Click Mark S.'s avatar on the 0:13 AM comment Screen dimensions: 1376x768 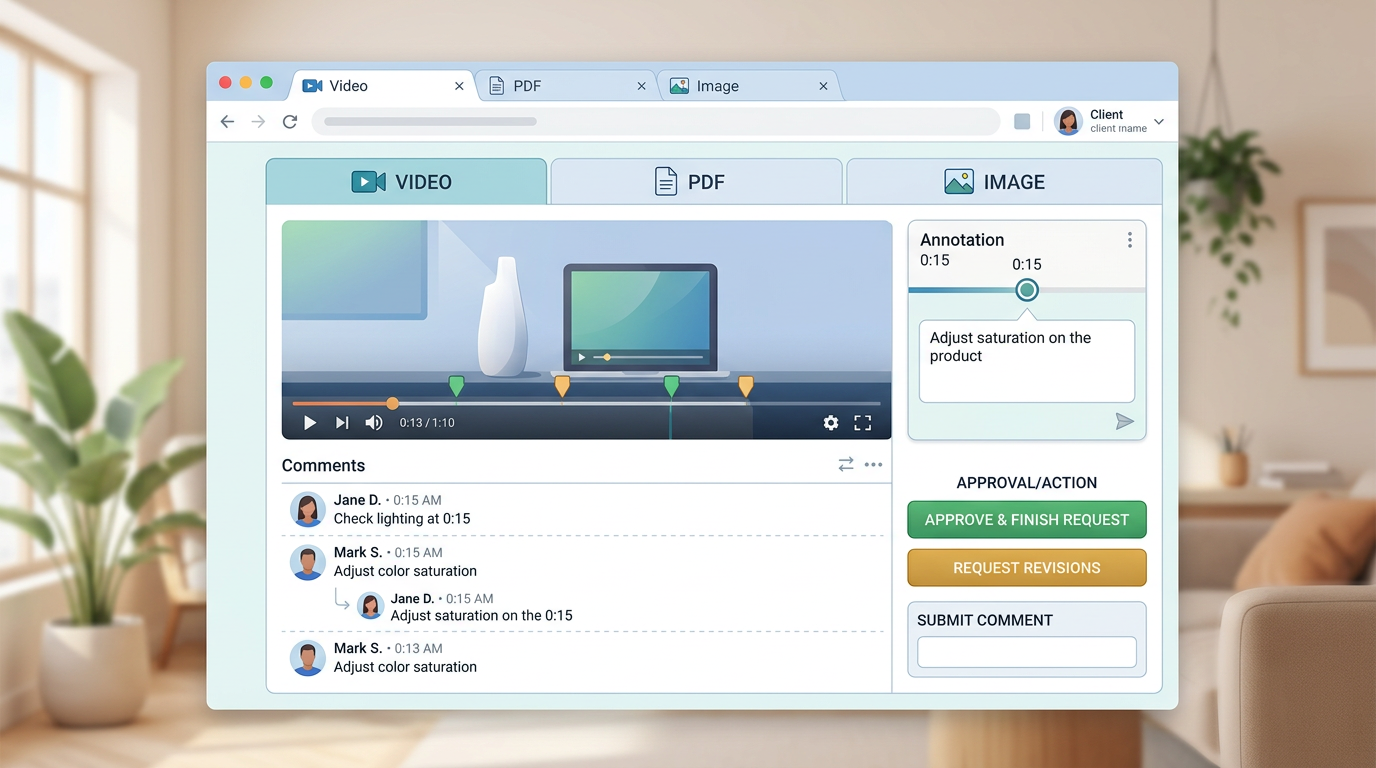[308, 658]
